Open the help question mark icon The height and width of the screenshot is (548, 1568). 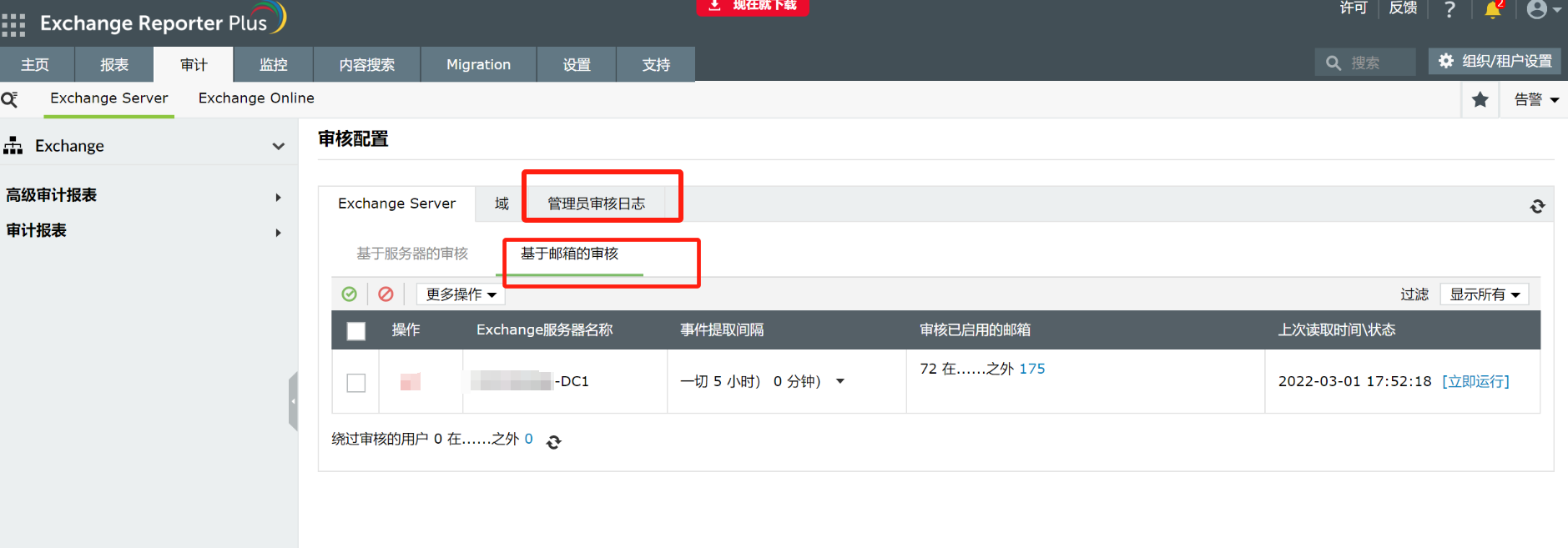[x=1450, y=9]
